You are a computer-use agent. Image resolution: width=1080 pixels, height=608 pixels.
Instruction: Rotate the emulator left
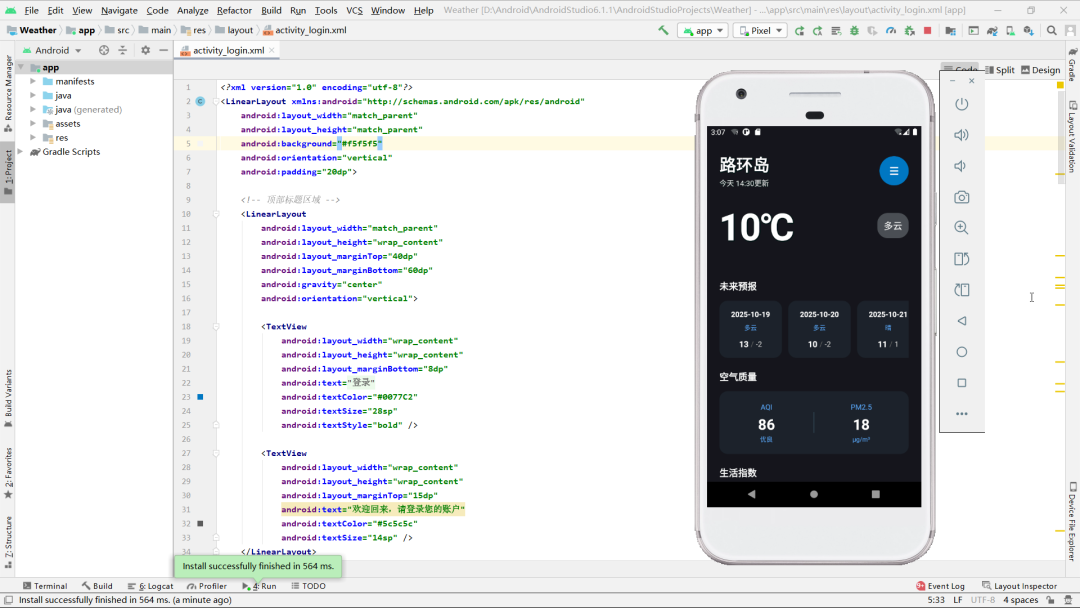tap(962, 259)
